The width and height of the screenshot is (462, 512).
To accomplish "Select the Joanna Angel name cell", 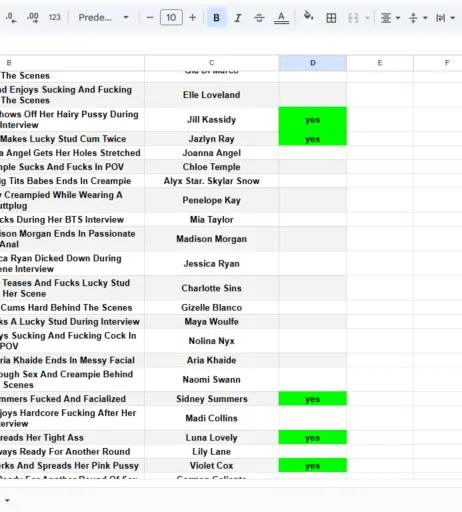I will click(212, 153).
